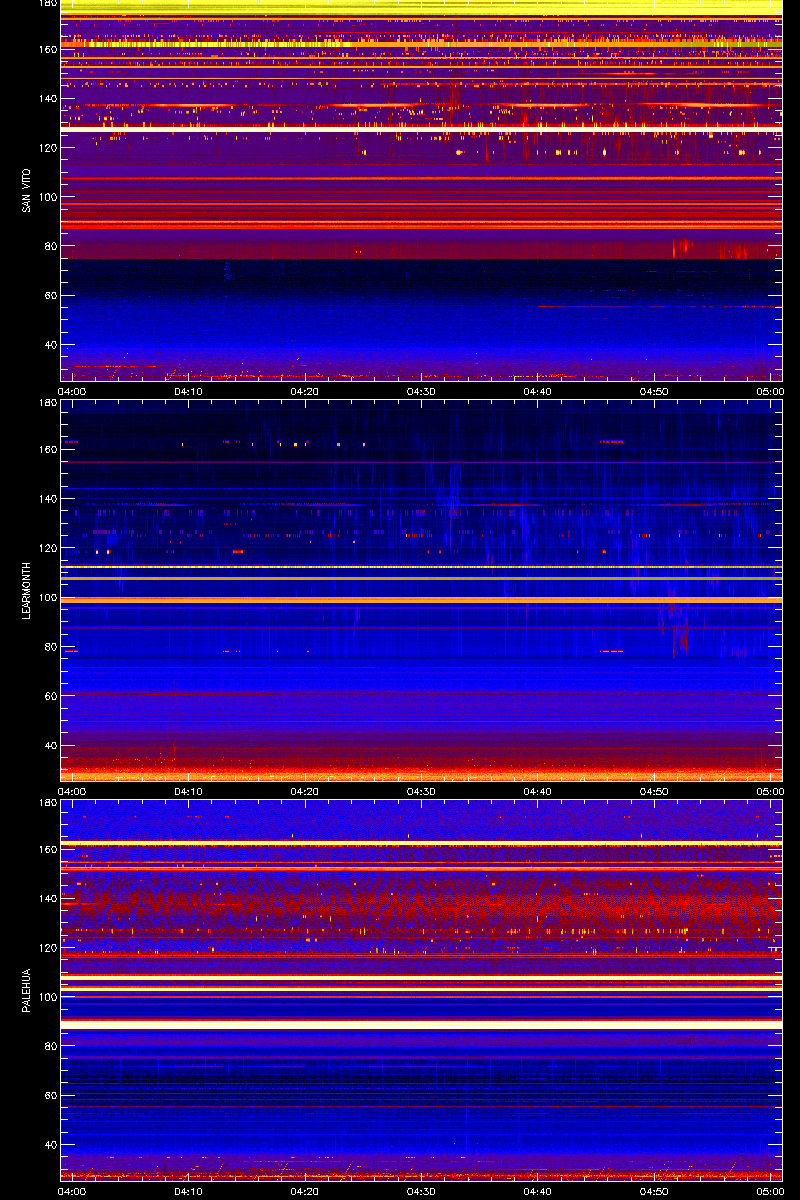This screenshot has width=800, height=1200.
Task: Click the 100 frequency tick on San Vito axis
Action: tap(47, 197)
